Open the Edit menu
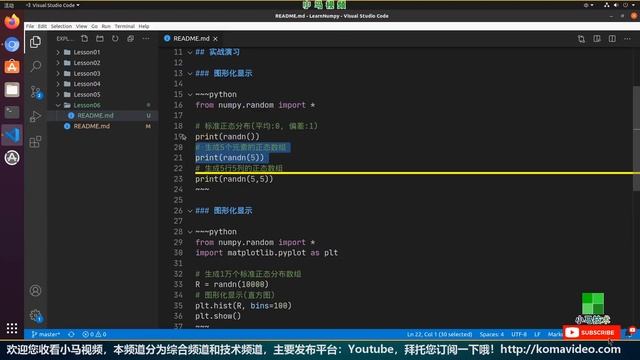Viewport: 640px width, 360px height. 42,26
